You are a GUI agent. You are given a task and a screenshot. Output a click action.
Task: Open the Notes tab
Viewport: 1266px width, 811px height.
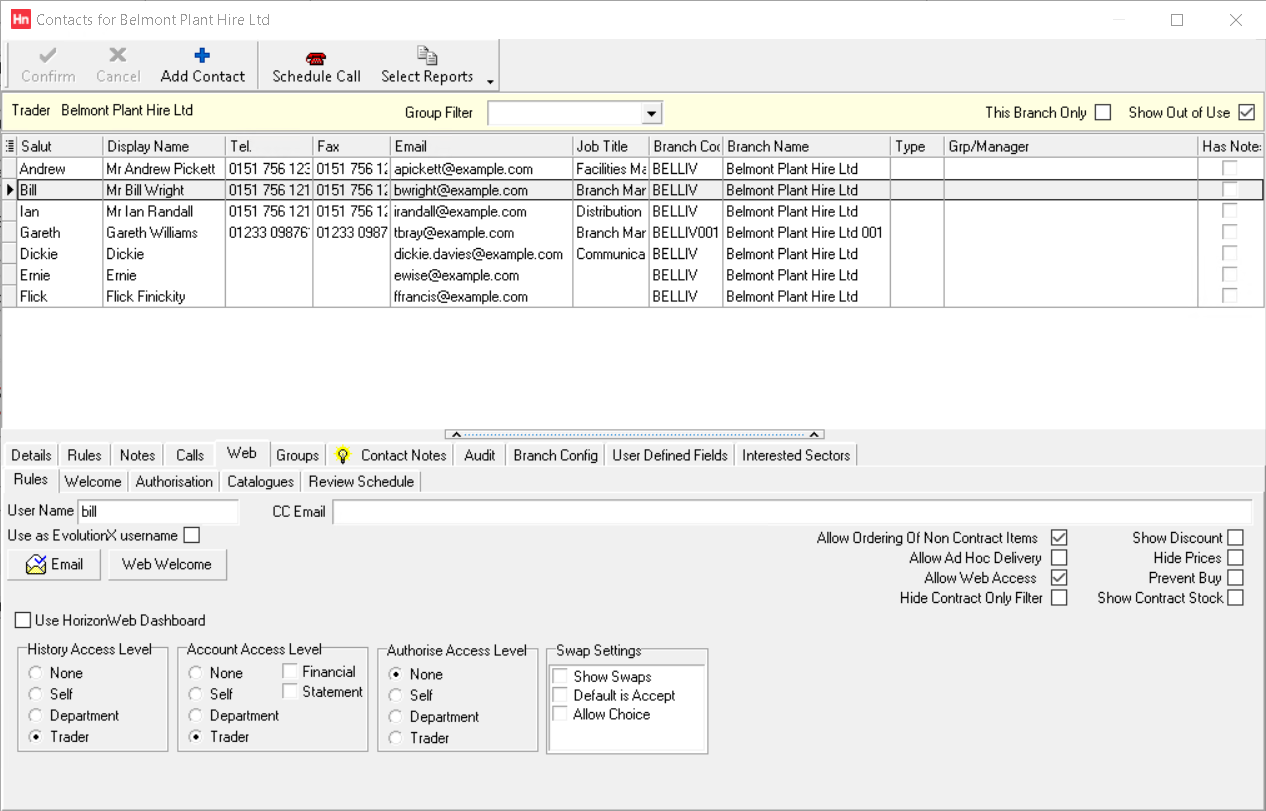click(137, 455)
